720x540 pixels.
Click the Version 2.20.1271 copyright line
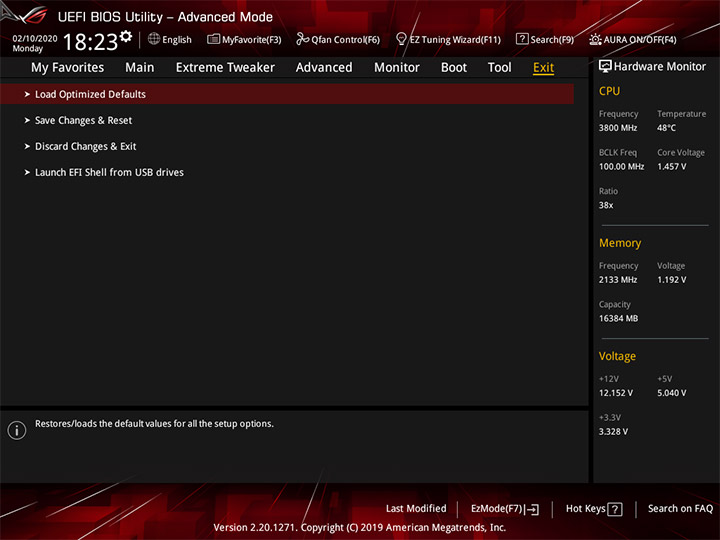(x=360, y=527)
